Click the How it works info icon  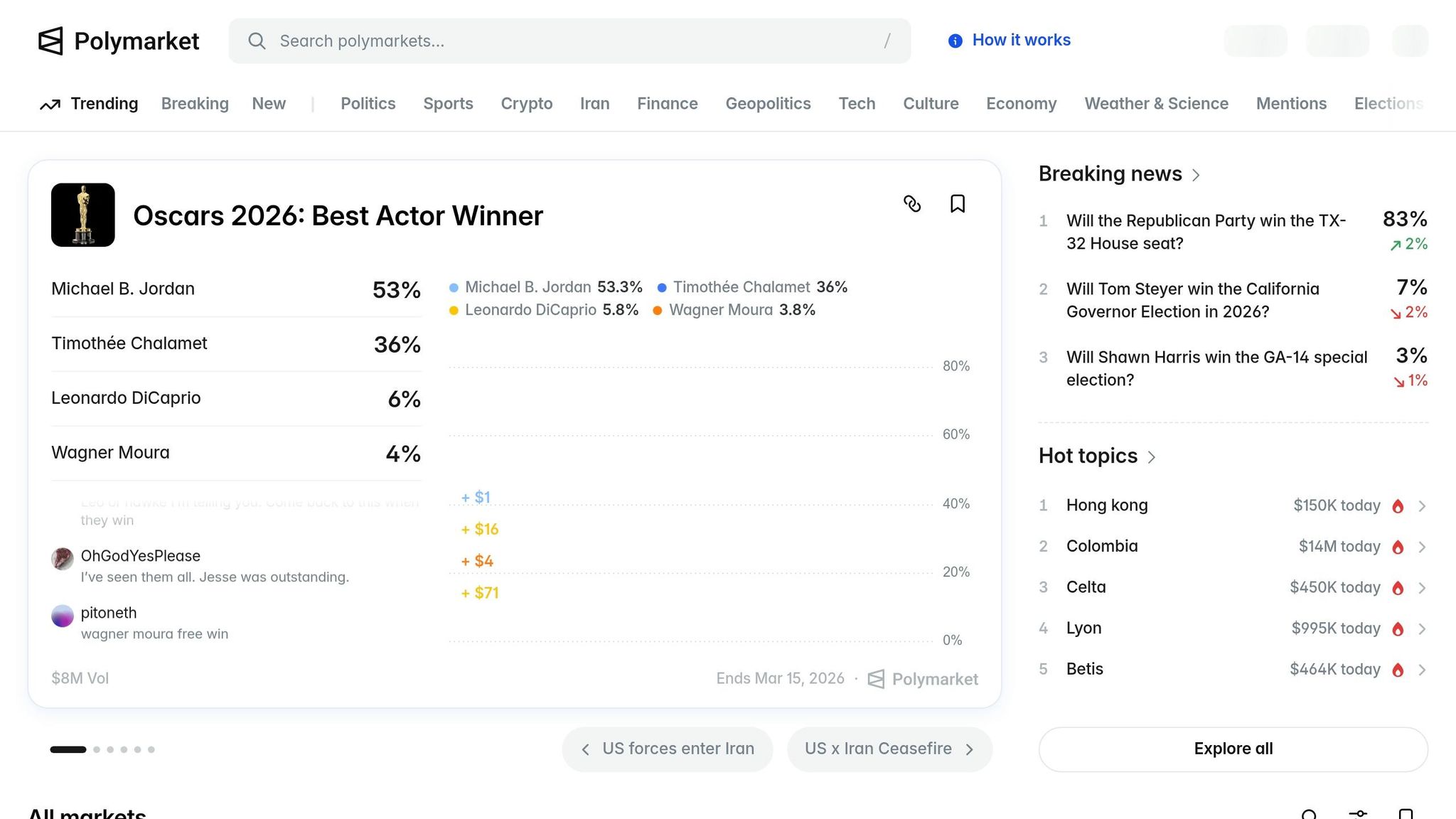(x=955, y=41)
